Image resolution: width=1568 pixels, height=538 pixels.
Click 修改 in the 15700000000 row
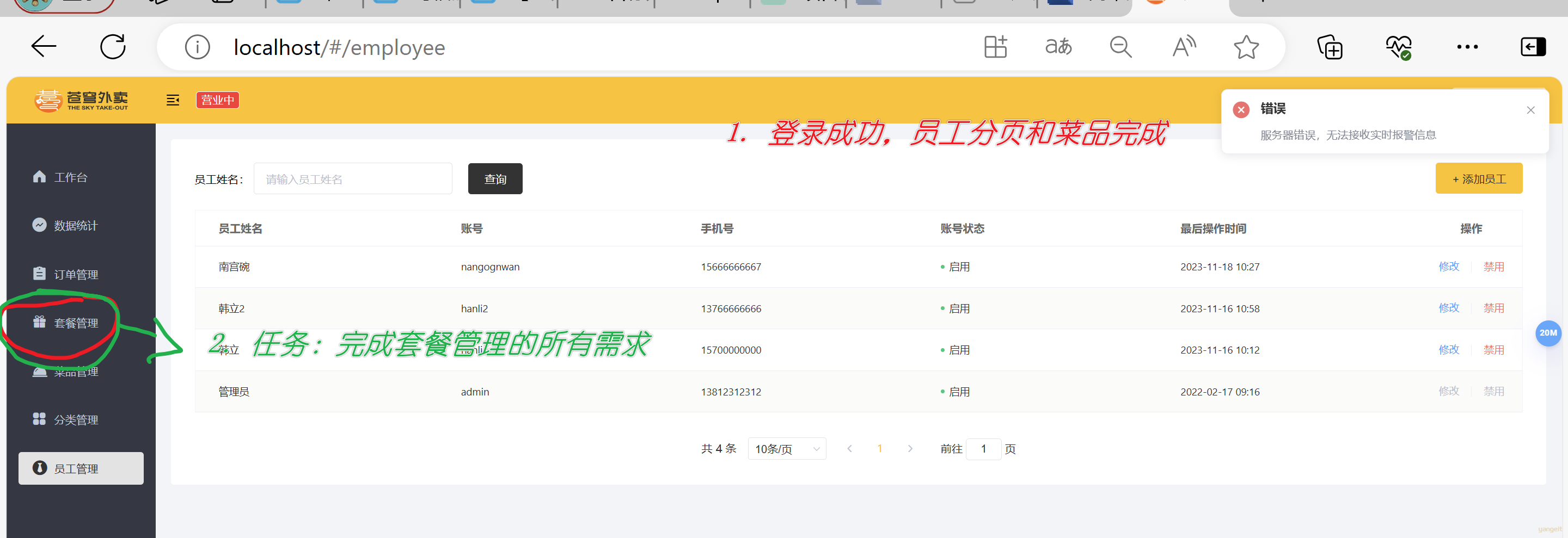pos(1449,350)
